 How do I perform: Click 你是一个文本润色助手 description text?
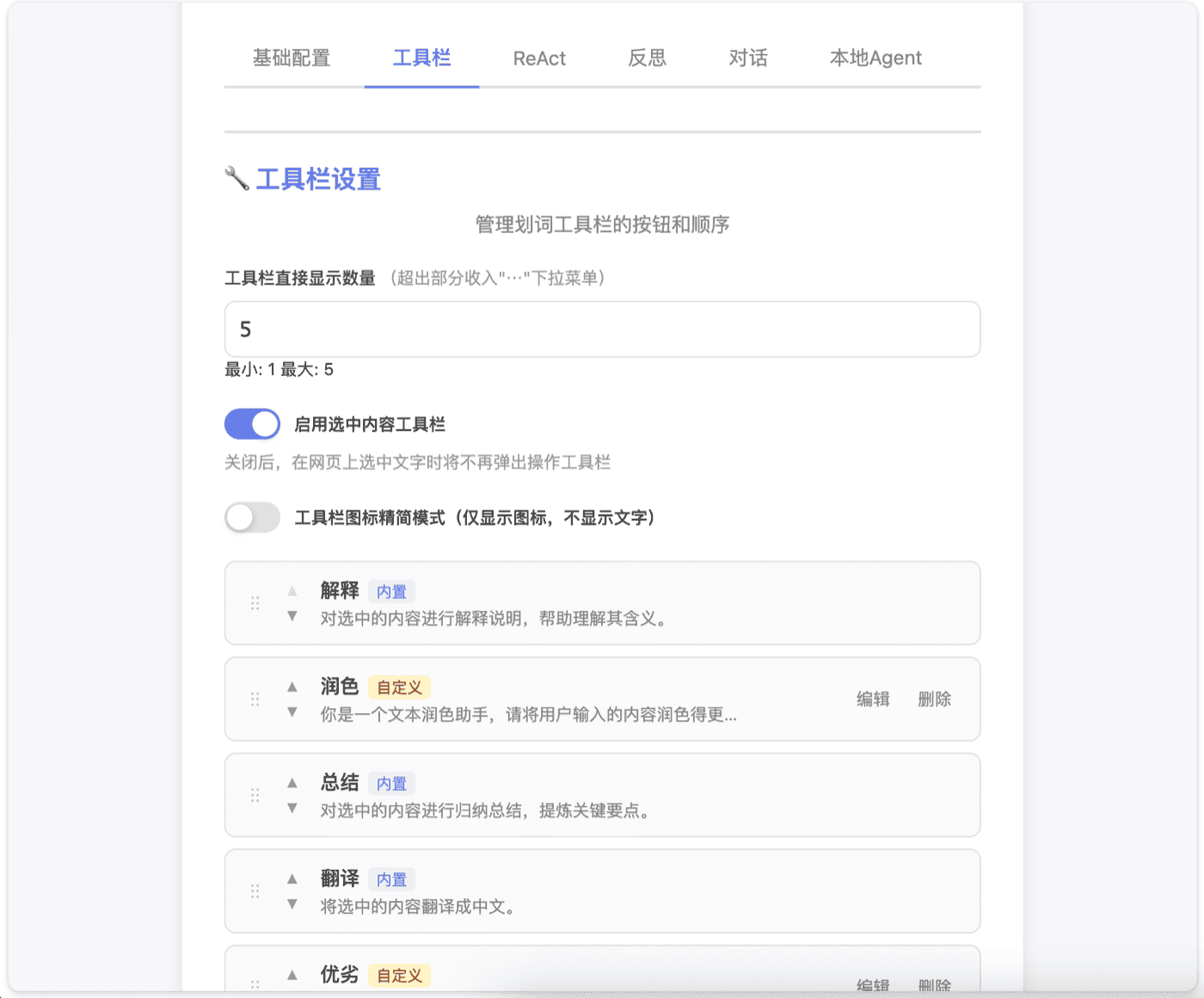coord(529,715)
